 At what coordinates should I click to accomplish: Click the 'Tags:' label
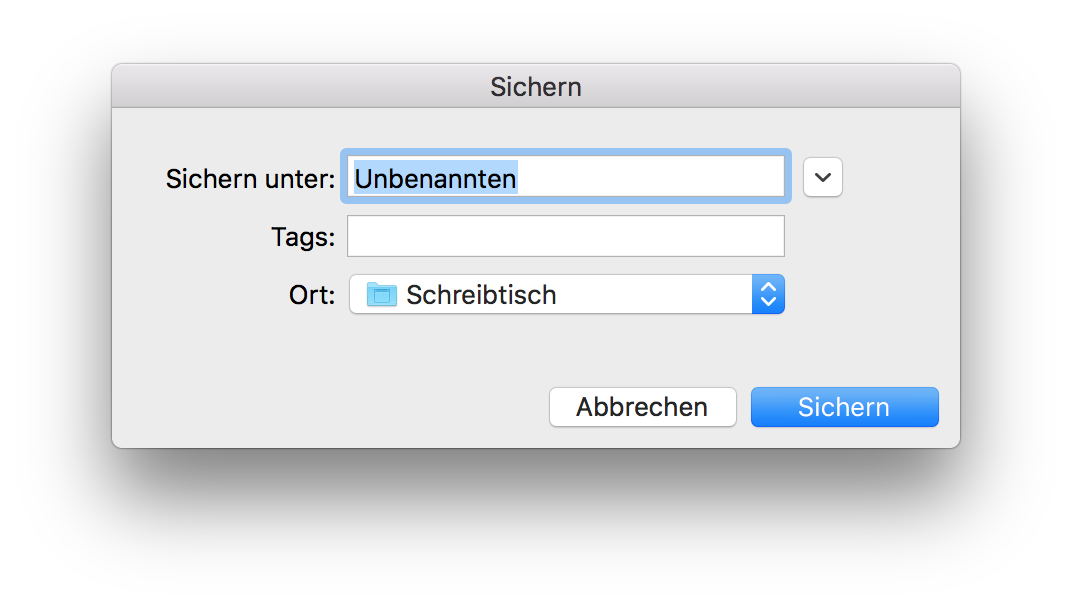coord(303,237)
